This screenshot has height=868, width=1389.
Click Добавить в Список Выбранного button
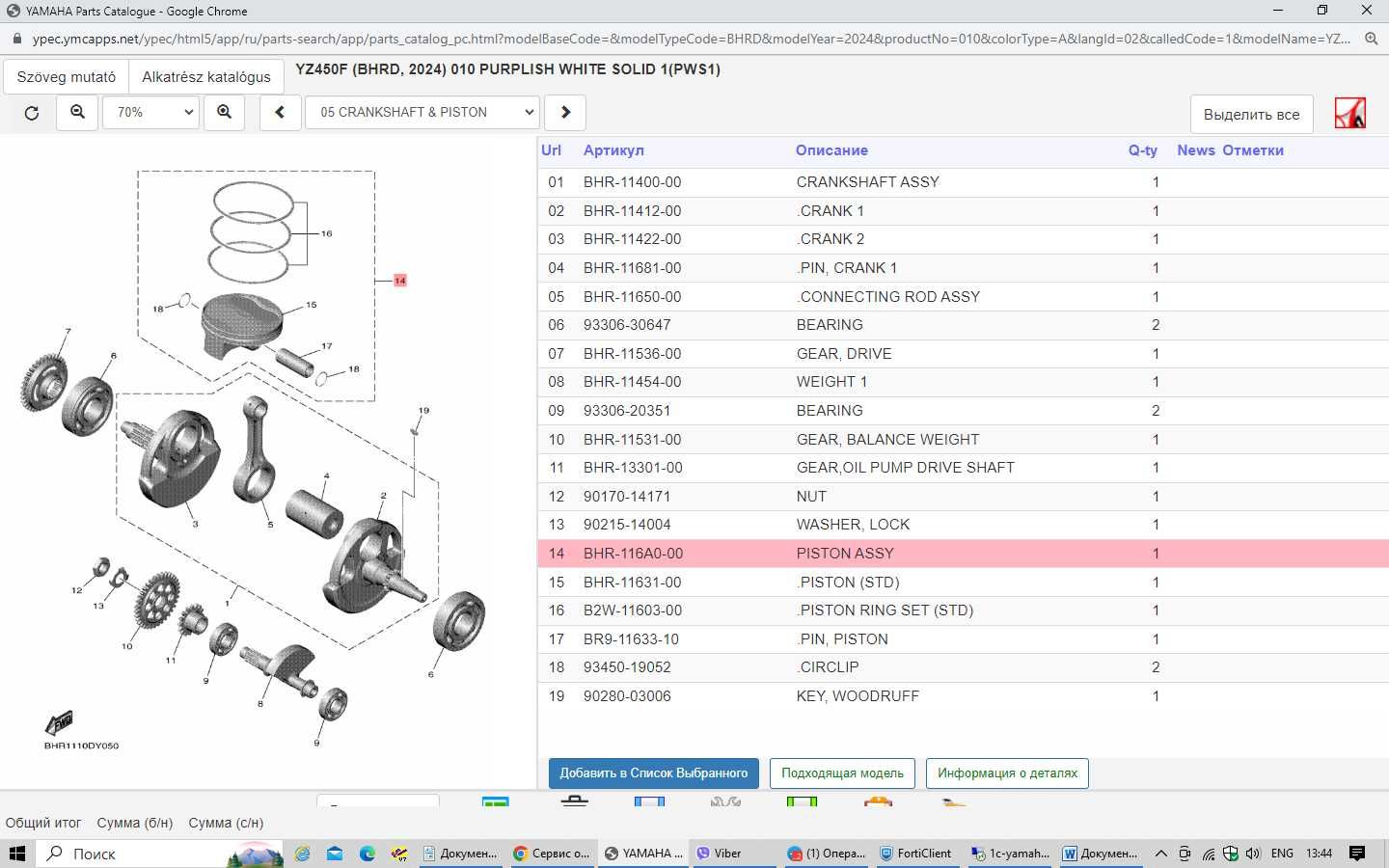(654, 773)
